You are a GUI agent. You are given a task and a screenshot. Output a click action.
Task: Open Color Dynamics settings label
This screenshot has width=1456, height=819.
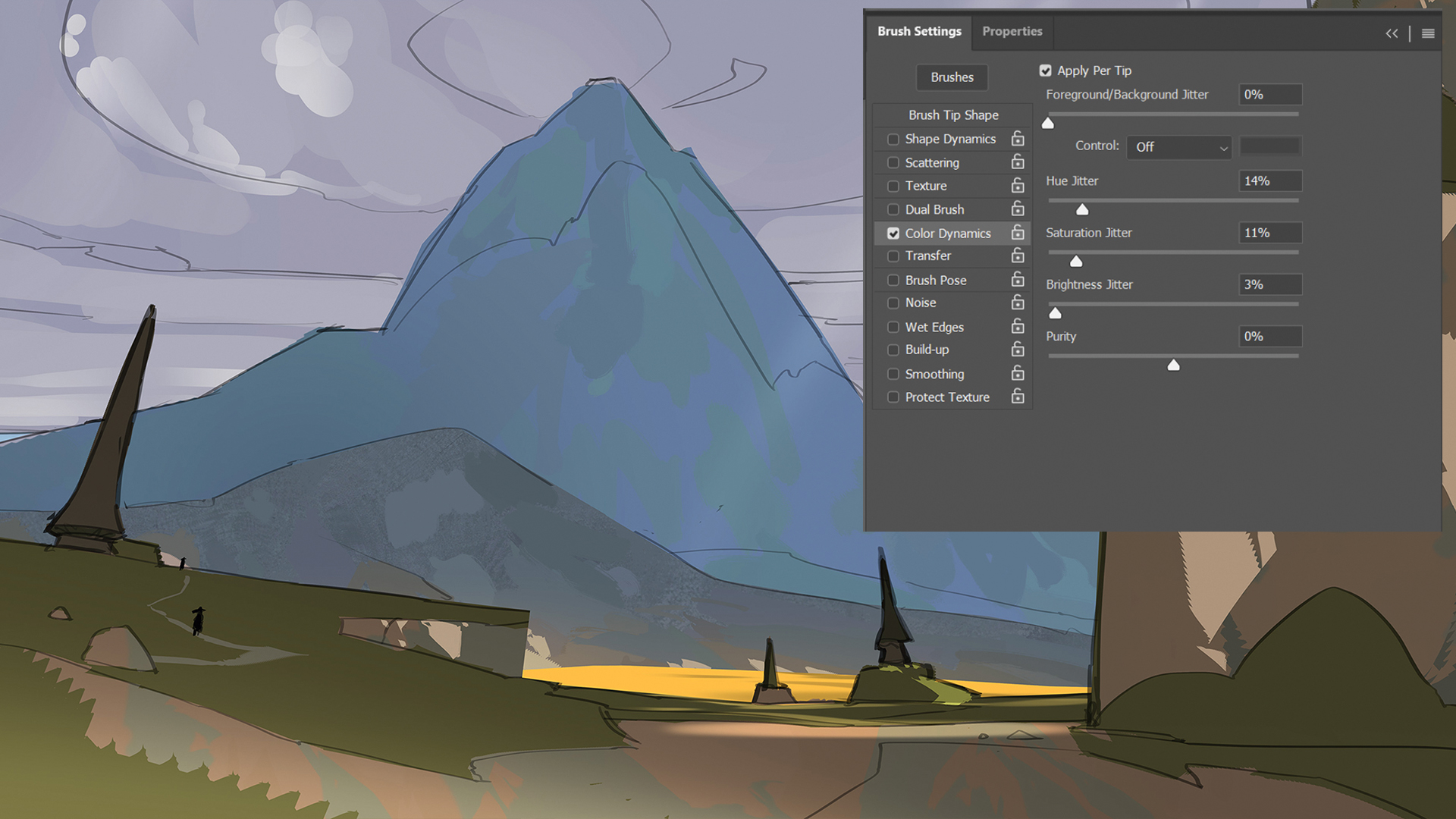[x=948, y=234]
